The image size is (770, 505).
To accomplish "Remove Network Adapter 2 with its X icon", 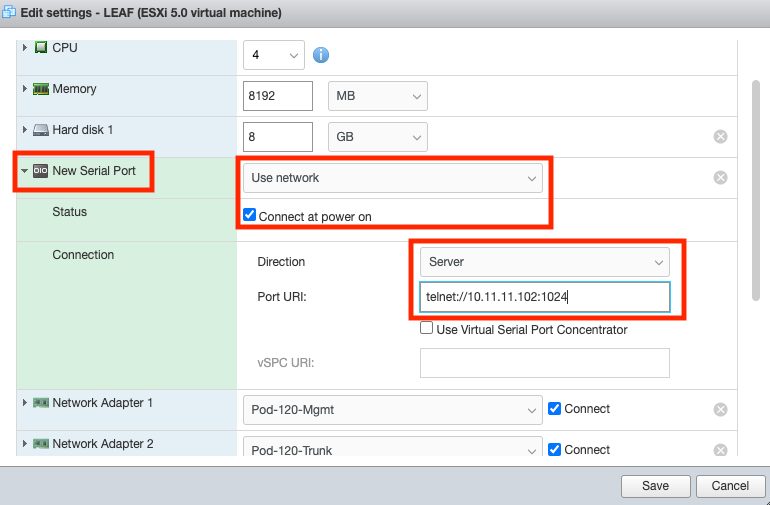I will (720, 450).
